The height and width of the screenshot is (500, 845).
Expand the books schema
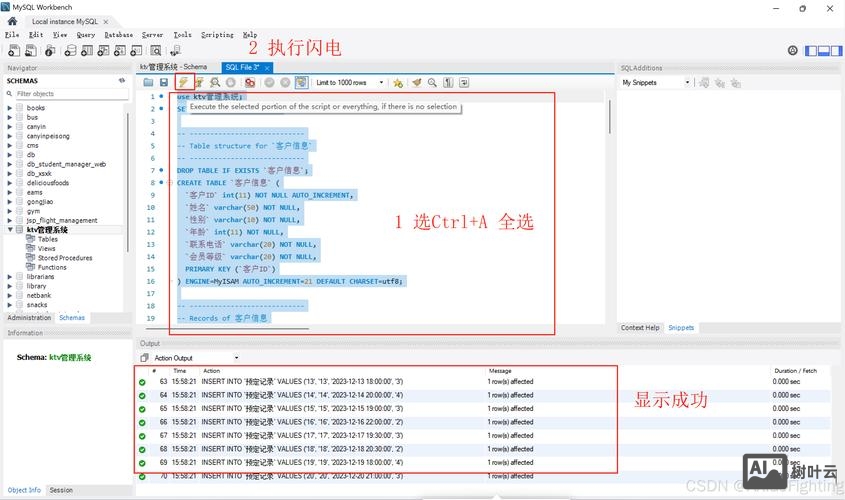tap(9, 108)
